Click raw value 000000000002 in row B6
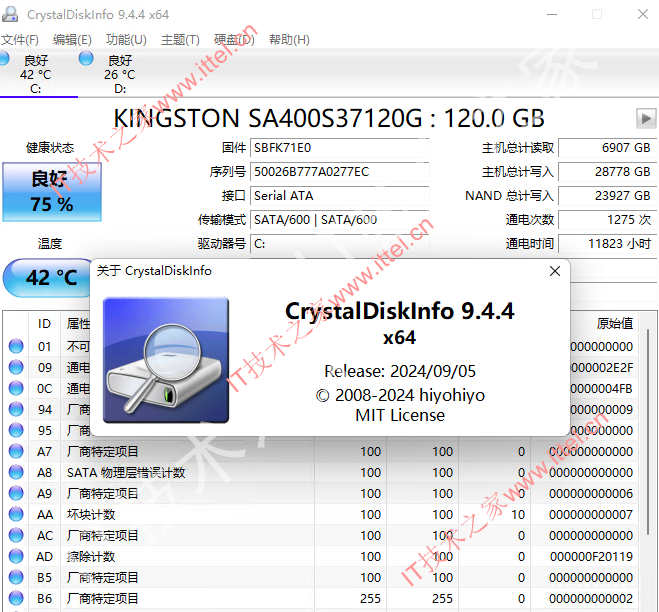Image resolution: width=659 pixels, height=612 pixels. point(591,599)
